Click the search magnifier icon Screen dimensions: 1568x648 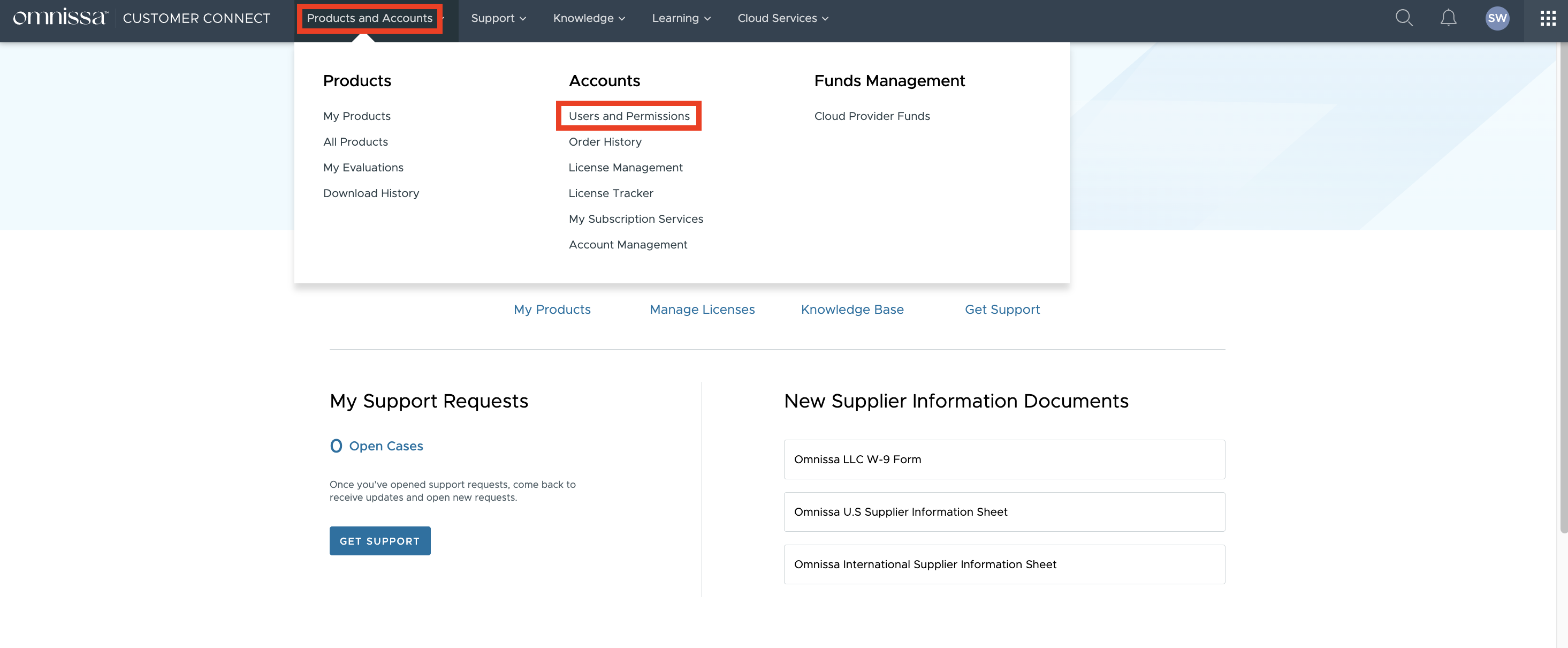pyautogui.click(x=1404, y=18)
